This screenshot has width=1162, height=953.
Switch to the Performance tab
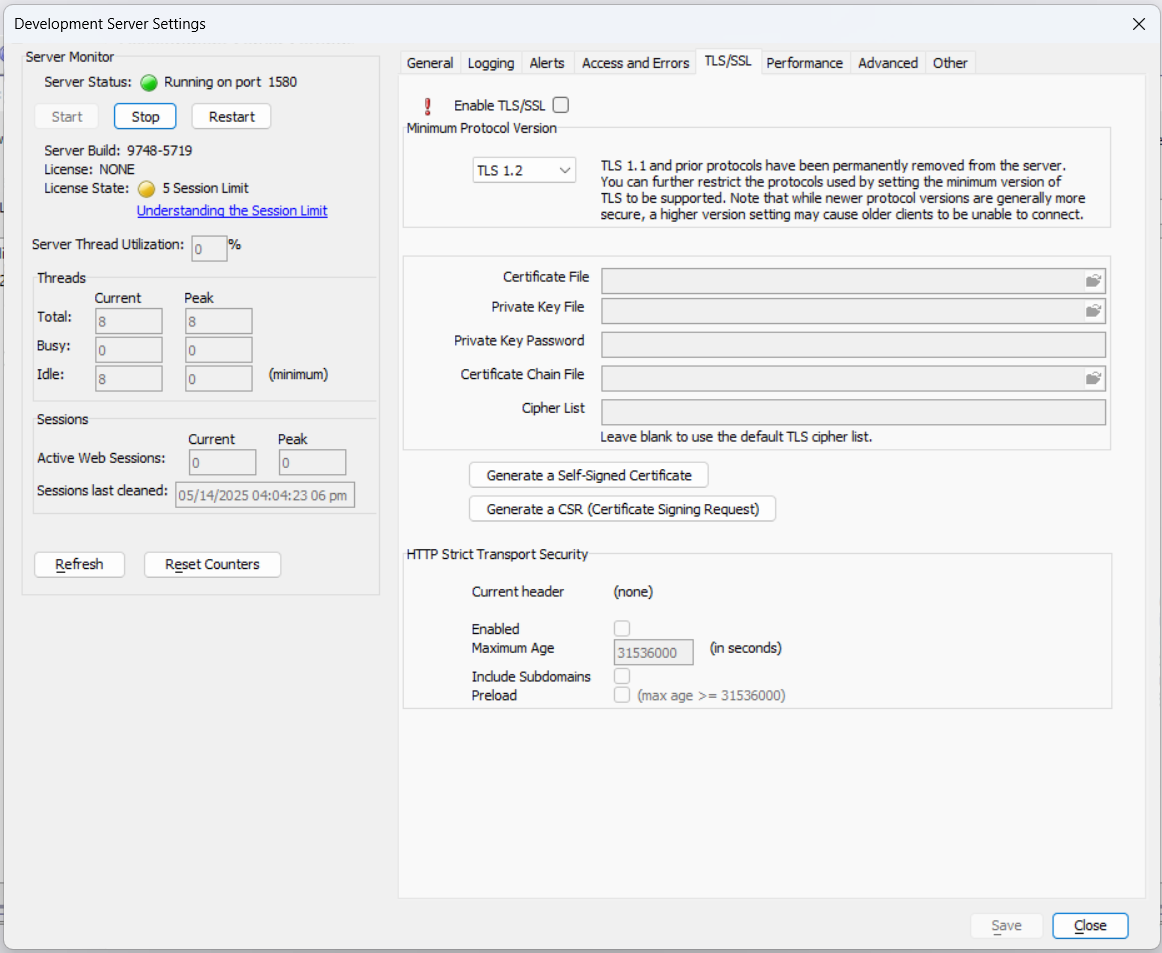pyautogui.click(x=804, y=63)
